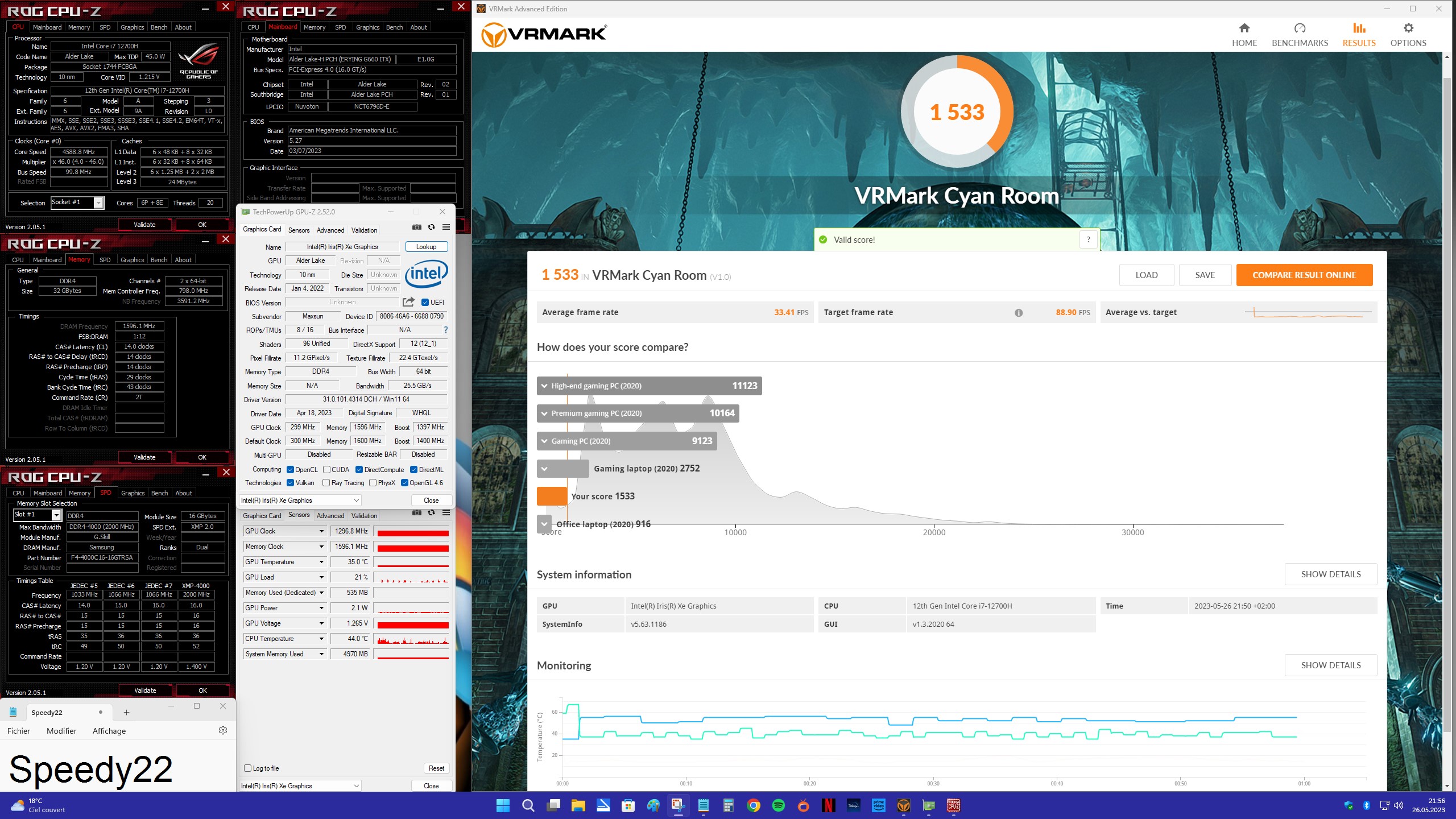Image resolution: width=1456 pixels, height=819 pixels.
Task: Click Lookup button in GPU-Z
Action: pyautogui.click(x=427, y=247)
